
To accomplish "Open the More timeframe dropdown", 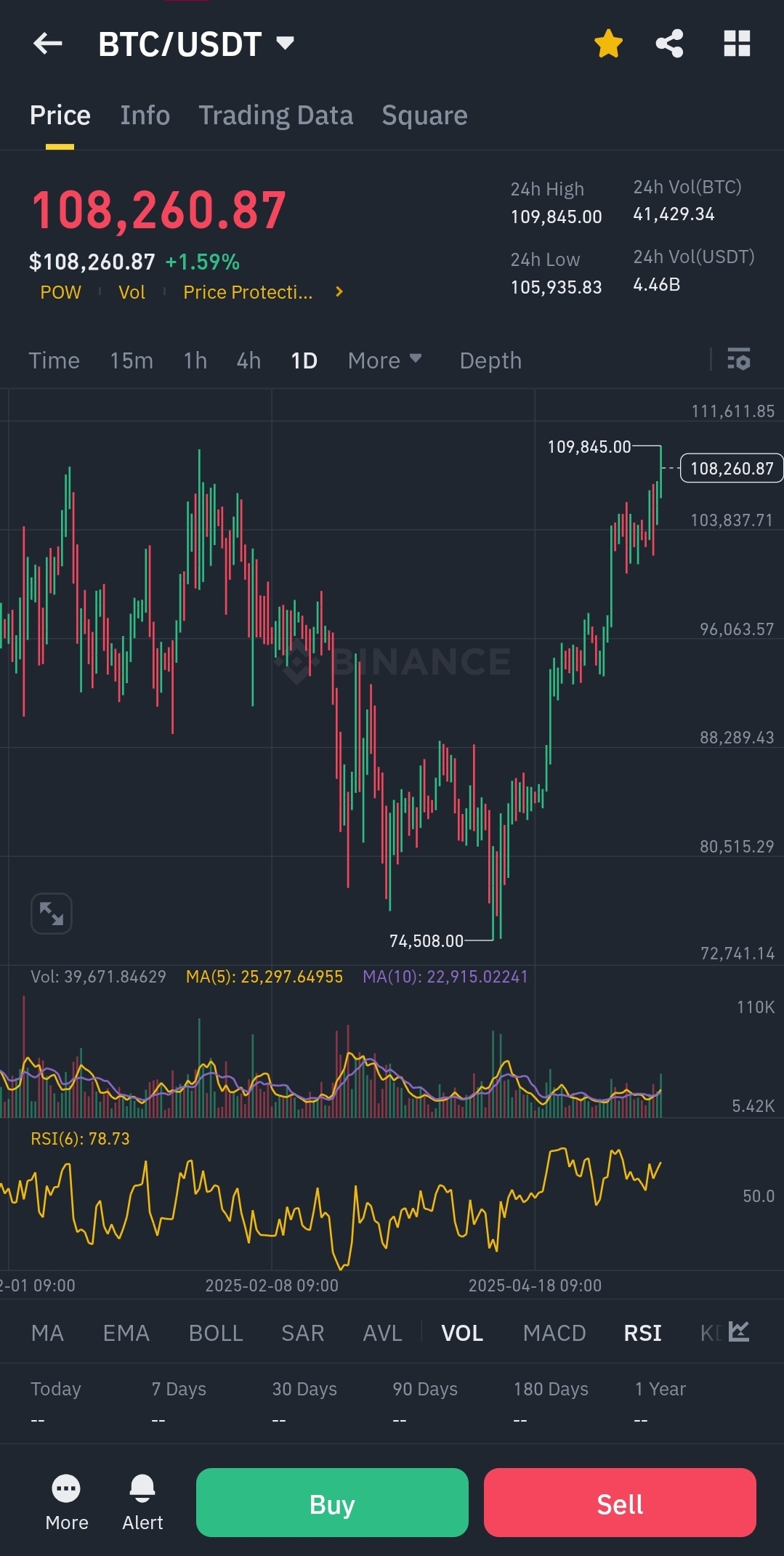I will point(384,360).
